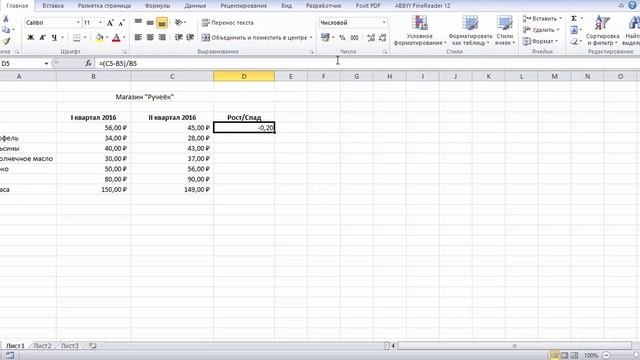This screenshot has width=640, height=360.
Task: Apply red font color A
Action: tap(116, 38)
